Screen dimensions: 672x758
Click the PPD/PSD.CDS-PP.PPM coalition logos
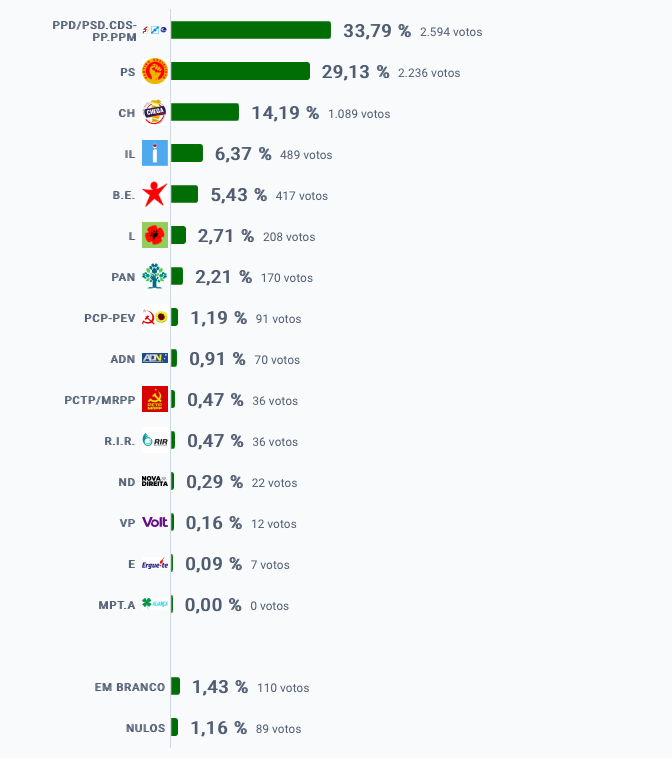(x=155, y=30)
